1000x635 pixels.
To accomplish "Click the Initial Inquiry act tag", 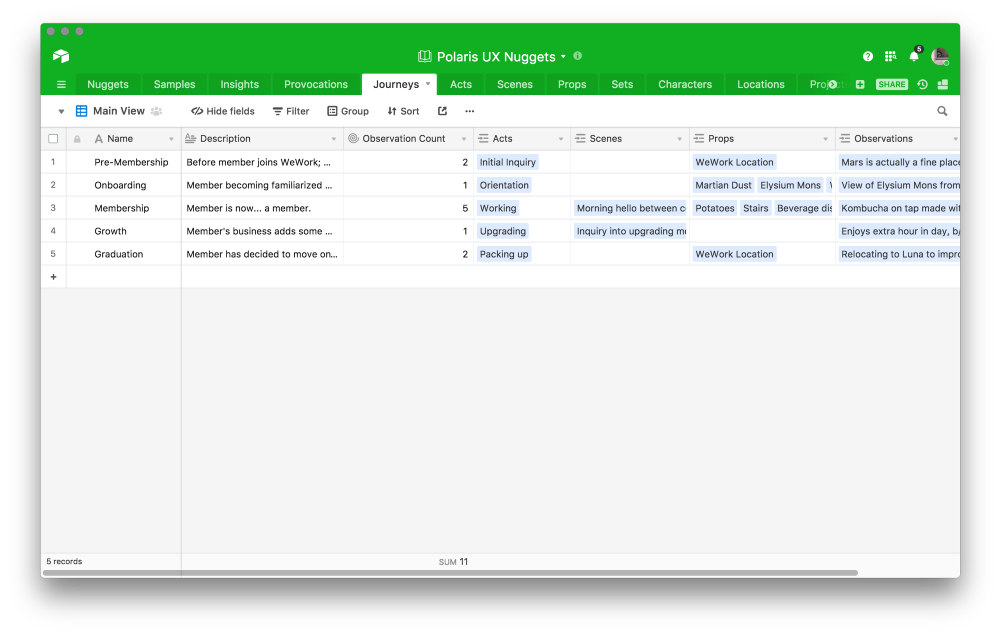I will tap(508, 162).
